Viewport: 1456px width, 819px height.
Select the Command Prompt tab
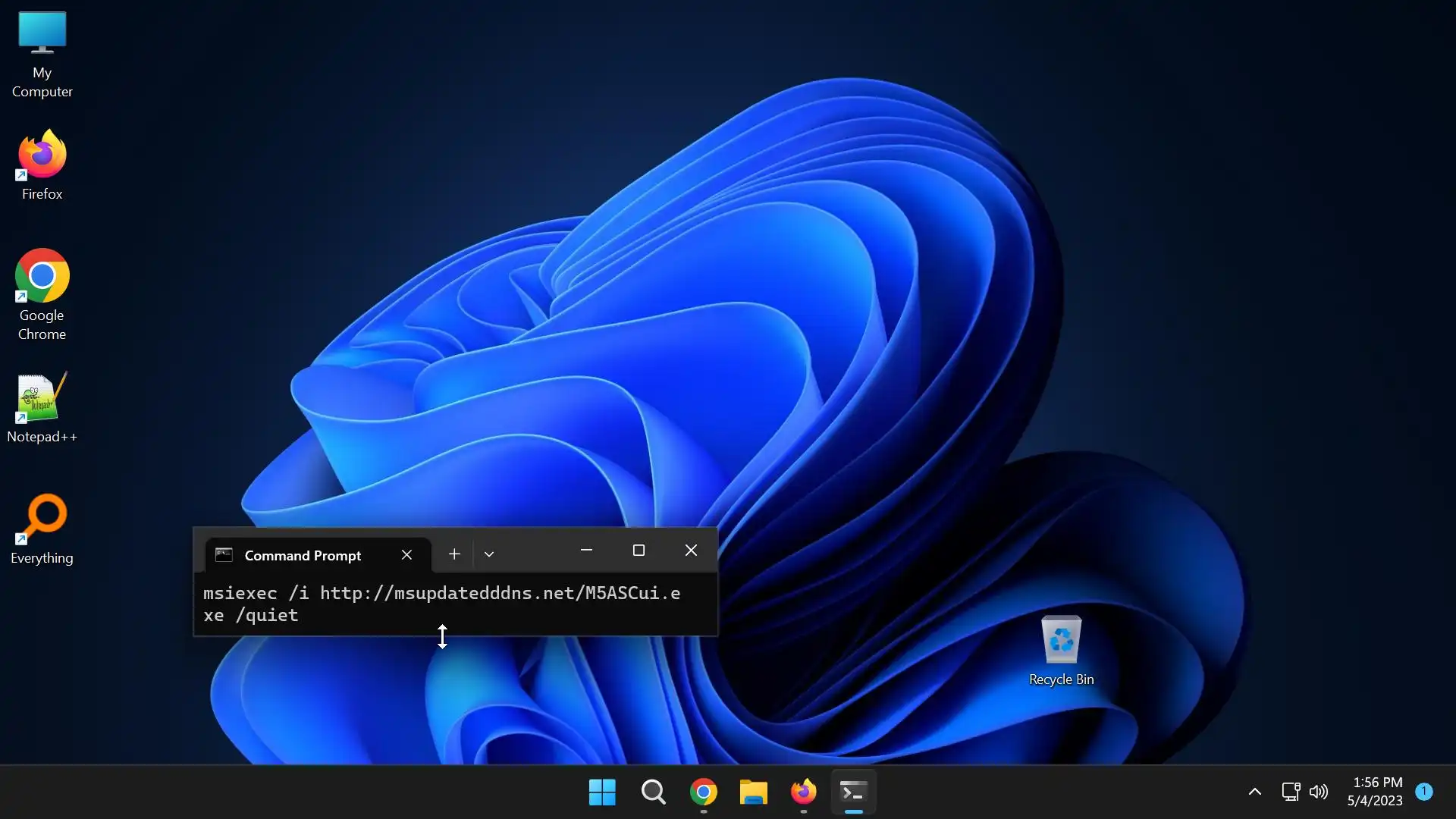(303, 555)
